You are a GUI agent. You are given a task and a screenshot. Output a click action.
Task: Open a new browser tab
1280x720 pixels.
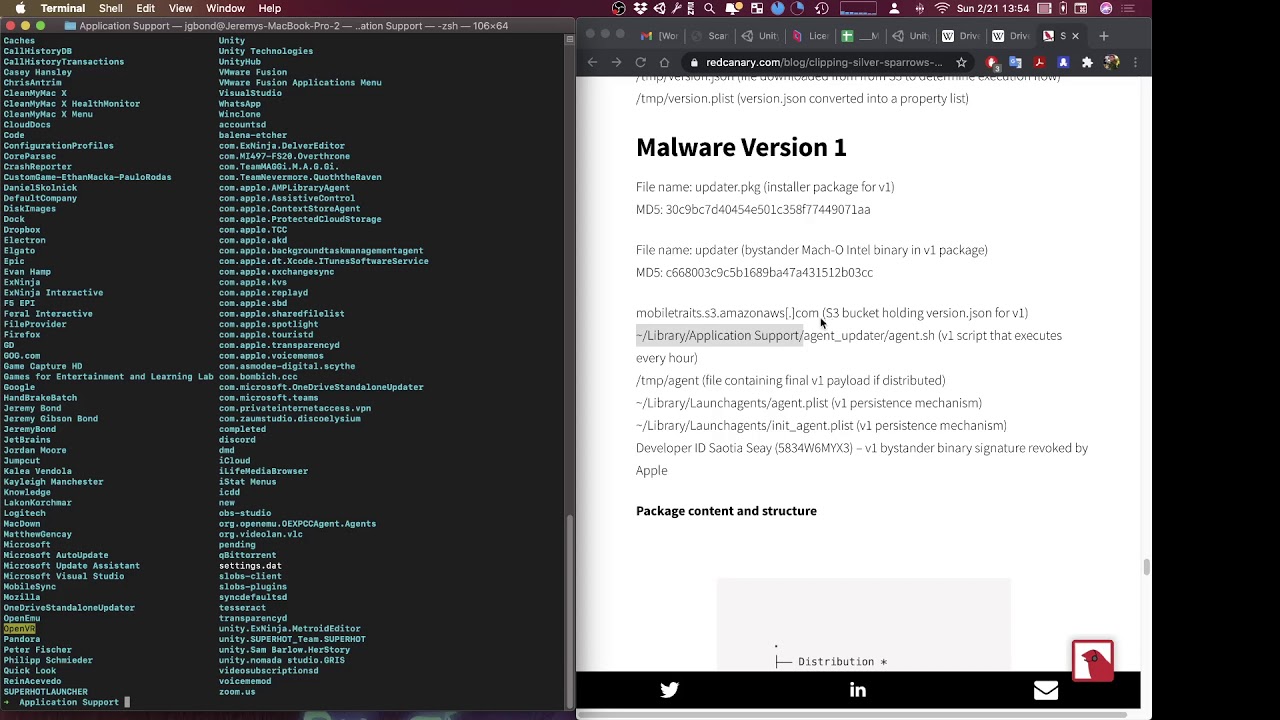[x=1104, y=36]
